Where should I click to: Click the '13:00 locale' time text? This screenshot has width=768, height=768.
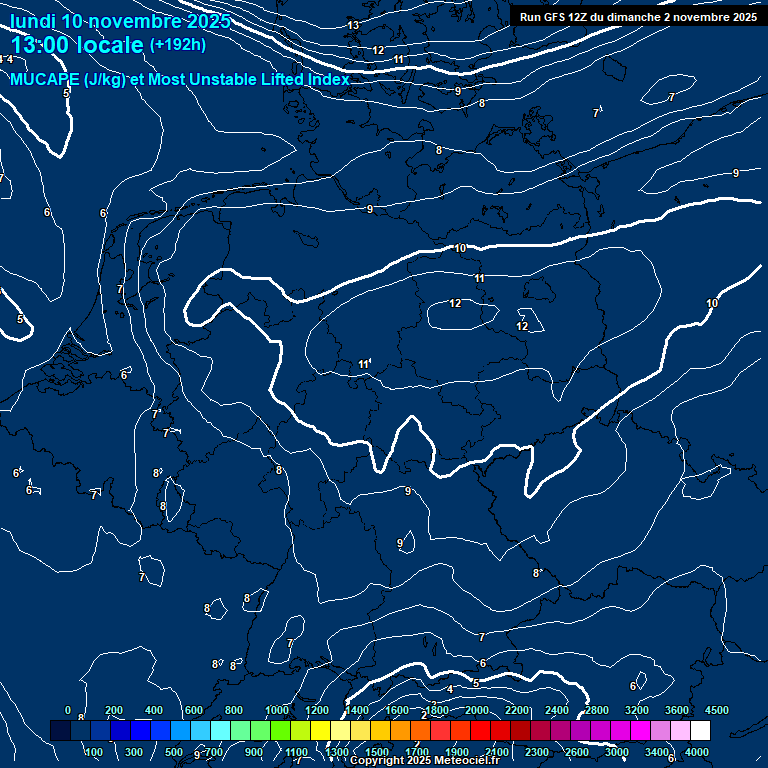pos(77,45)
